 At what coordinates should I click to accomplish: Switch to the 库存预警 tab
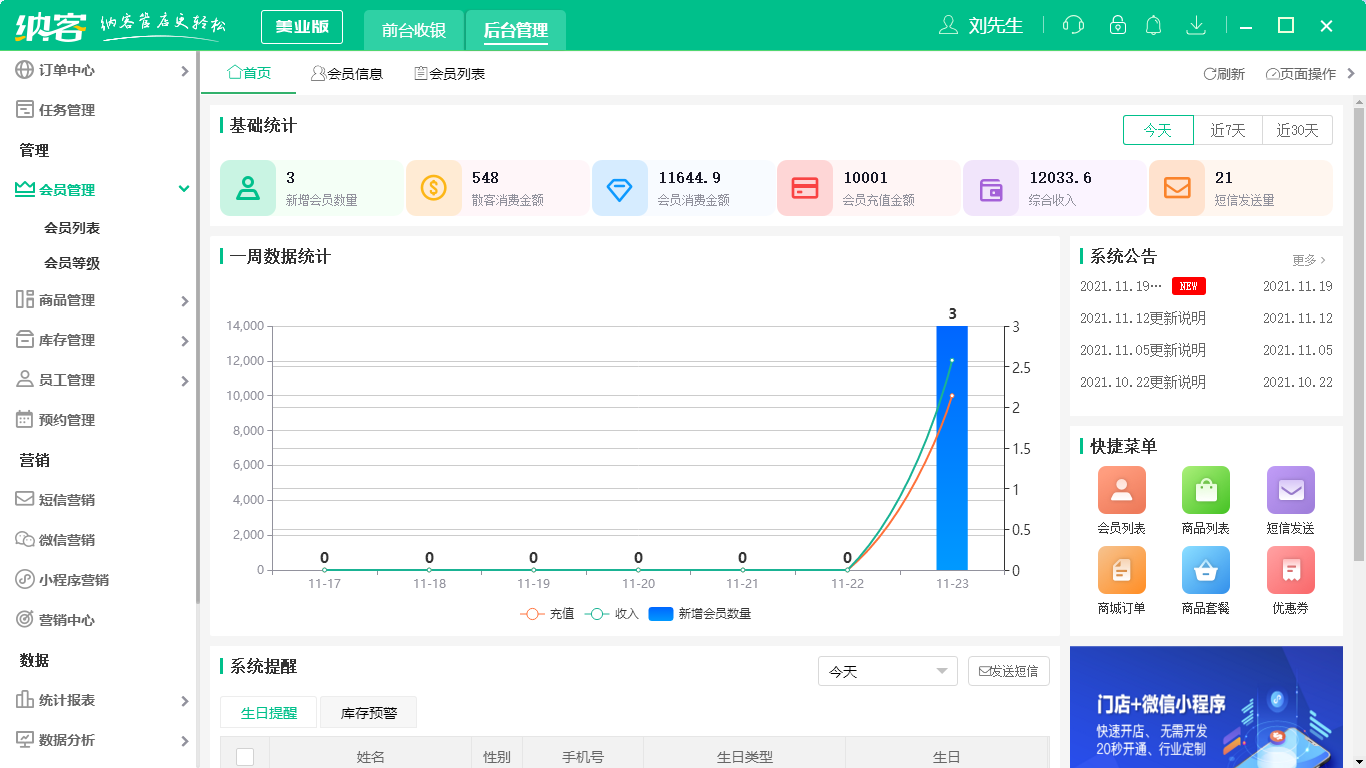coord(367,712)
